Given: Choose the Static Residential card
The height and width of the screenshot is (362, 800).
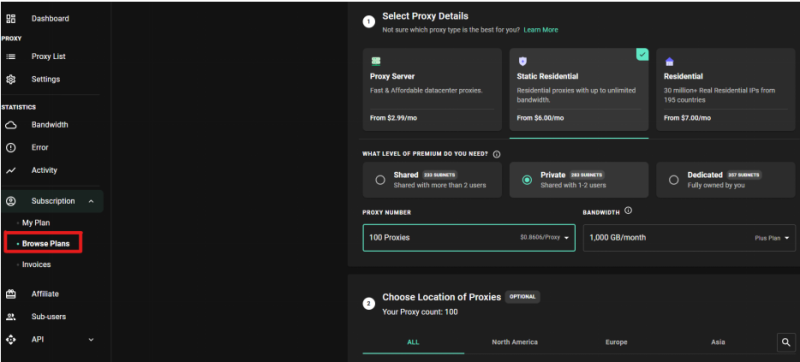Looking at the screenshot, I should (579, 89).
